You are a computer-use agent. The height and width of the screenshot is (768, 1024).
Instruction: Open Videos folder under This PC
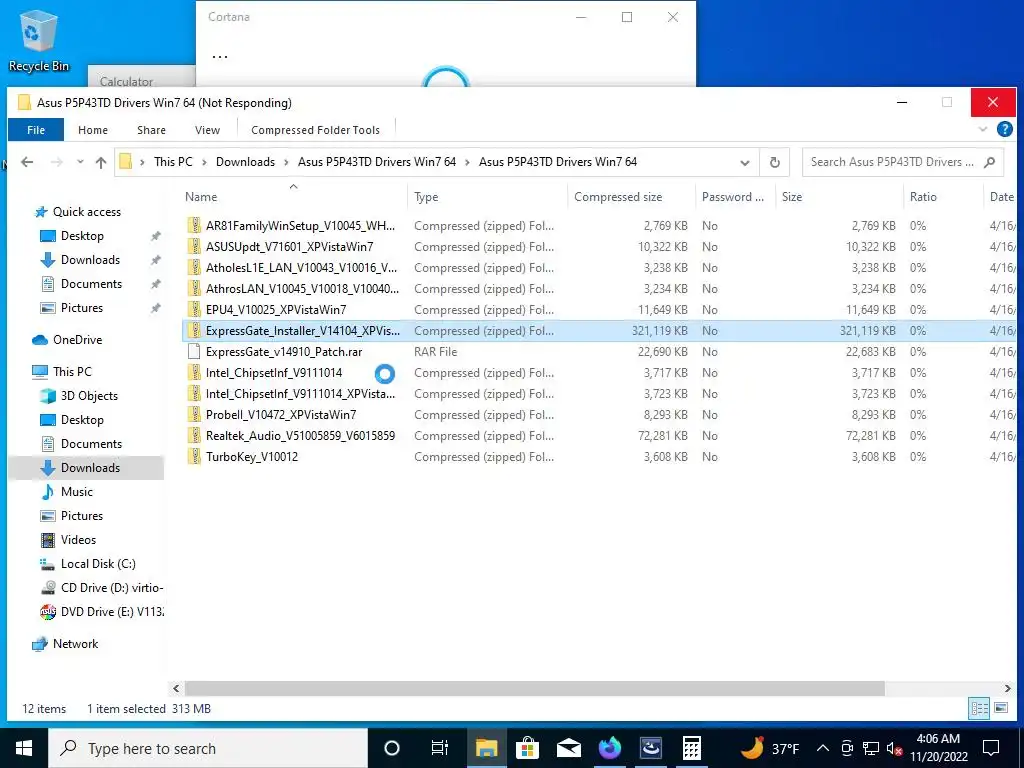click(78, 539)
